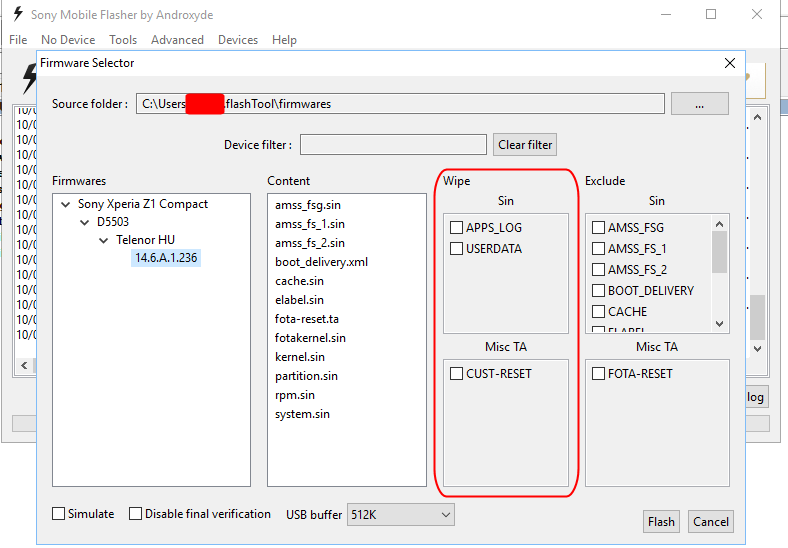Check the BOOT_DELIVERY exclude checkbox

598,291
